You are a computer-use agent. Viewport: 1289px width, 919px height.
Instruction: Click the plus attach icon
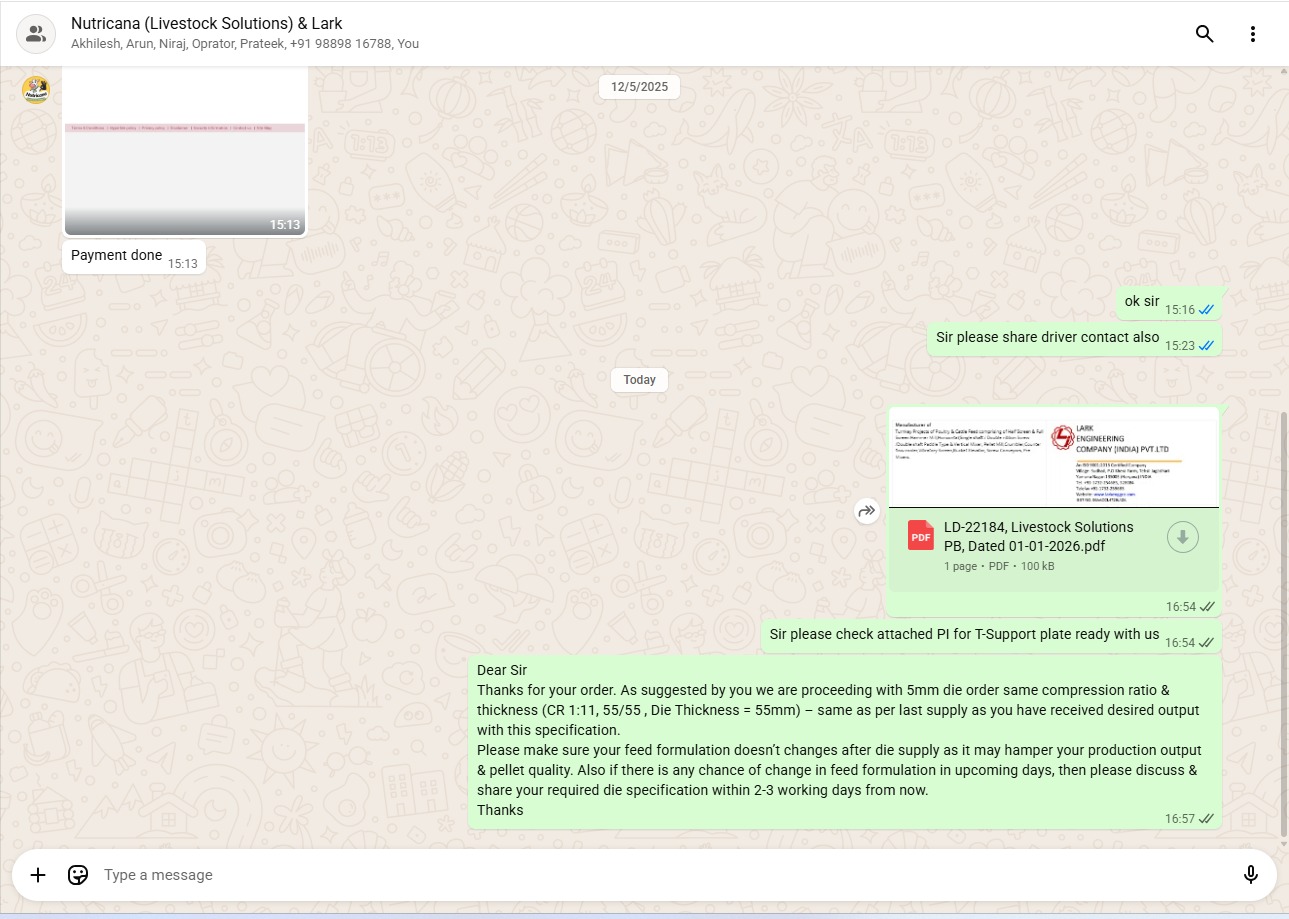[x=38, y=875]
